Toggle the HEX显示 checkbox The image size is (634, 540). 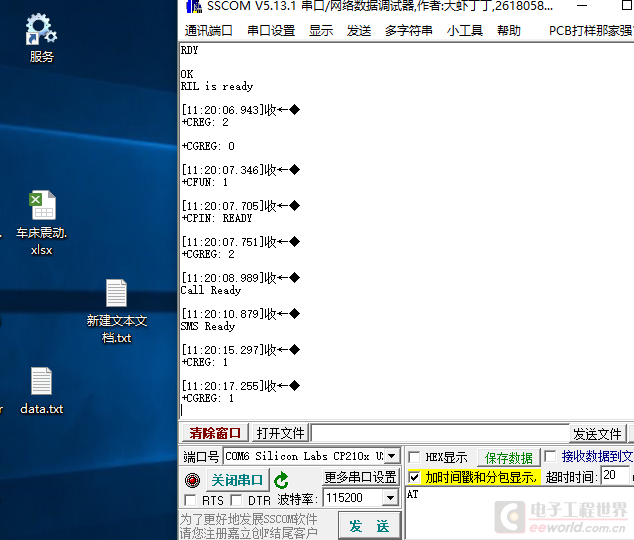click(x=414, y=457)
